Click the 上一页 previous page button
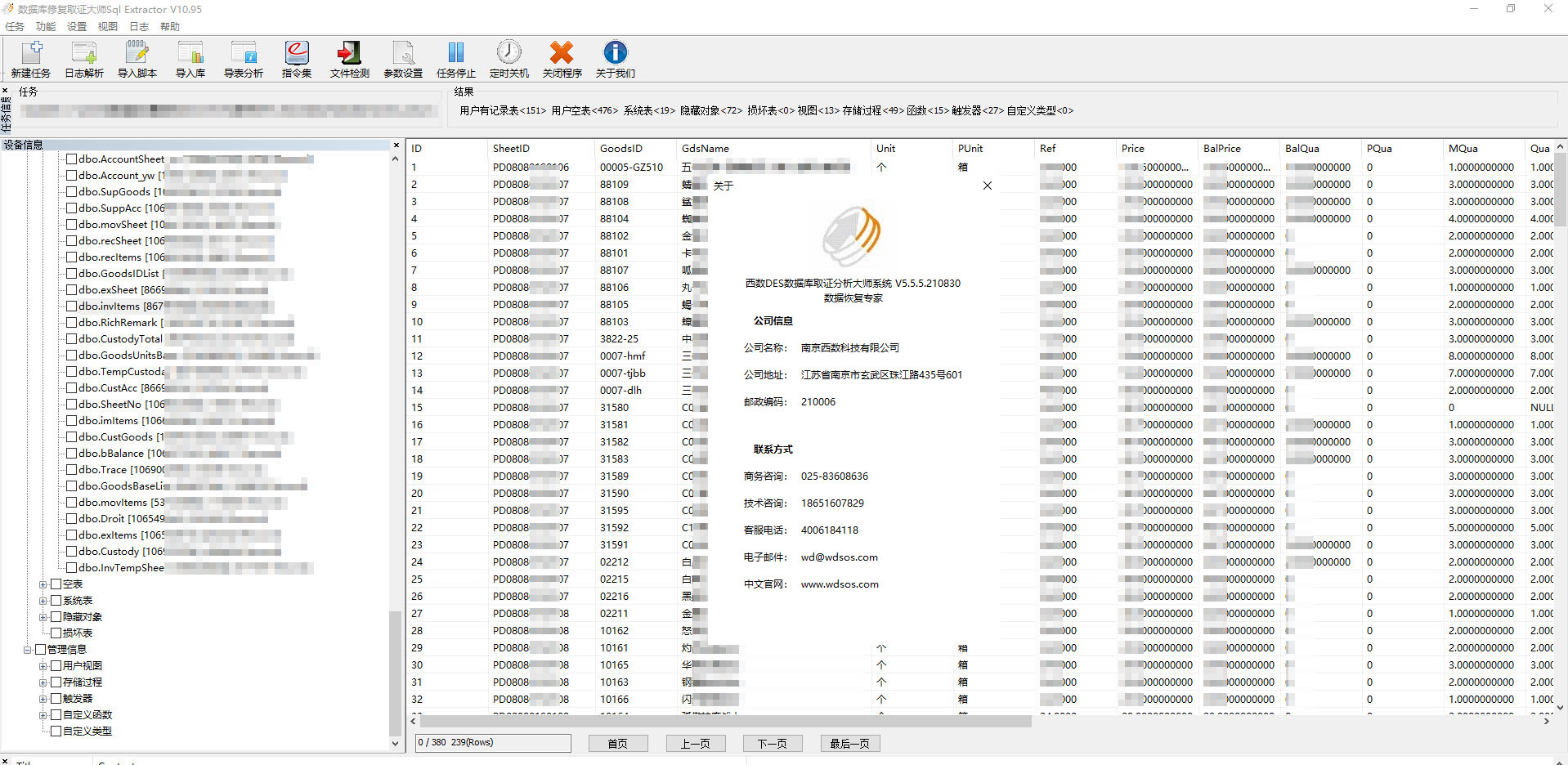 tap(696, 743)
